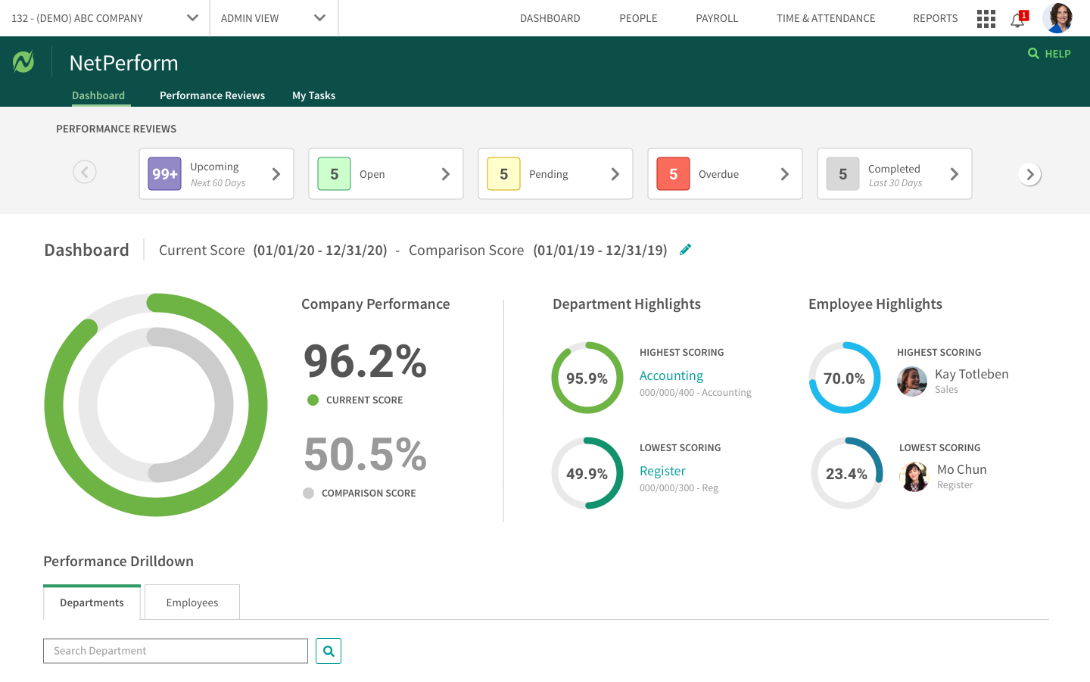
Task: Click the Accounting department link
Action: [x=671, y=376]
